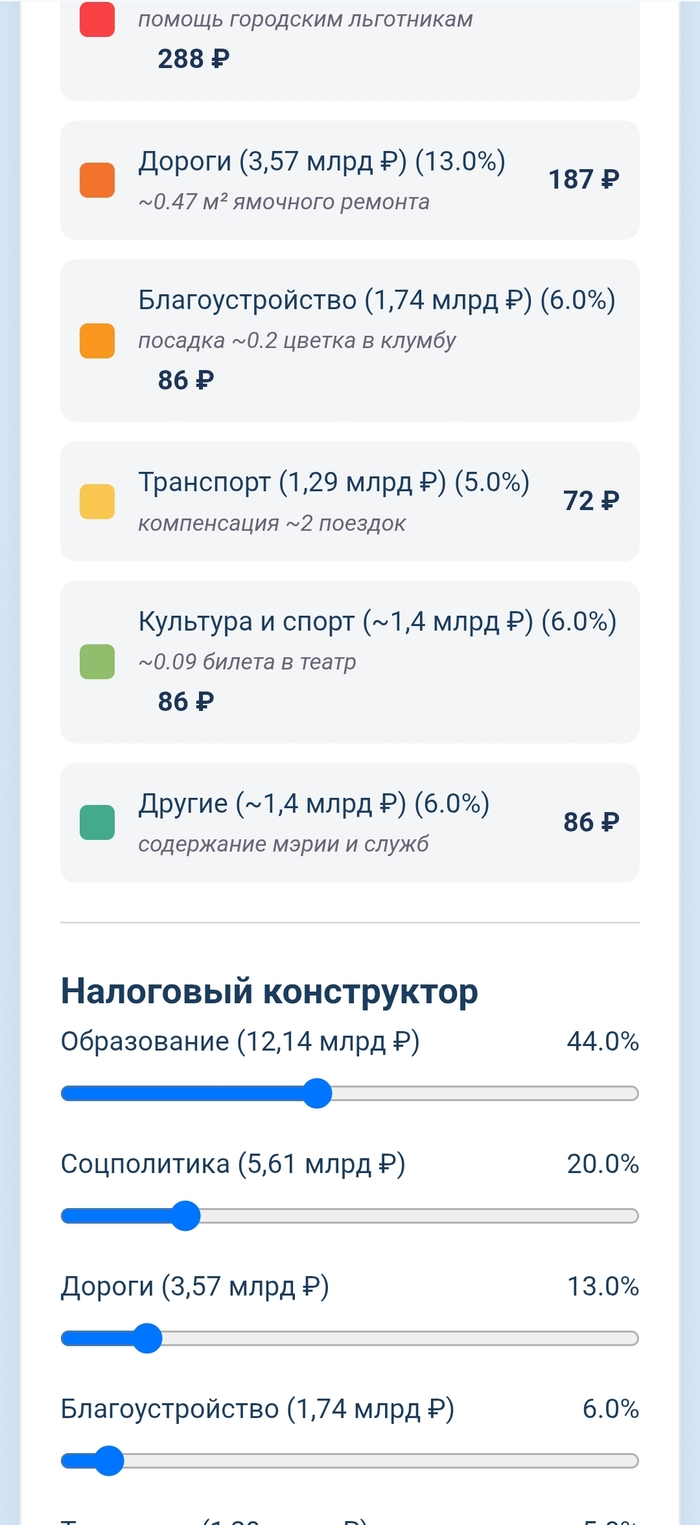Click the orange Дороги color swatch

97,180
